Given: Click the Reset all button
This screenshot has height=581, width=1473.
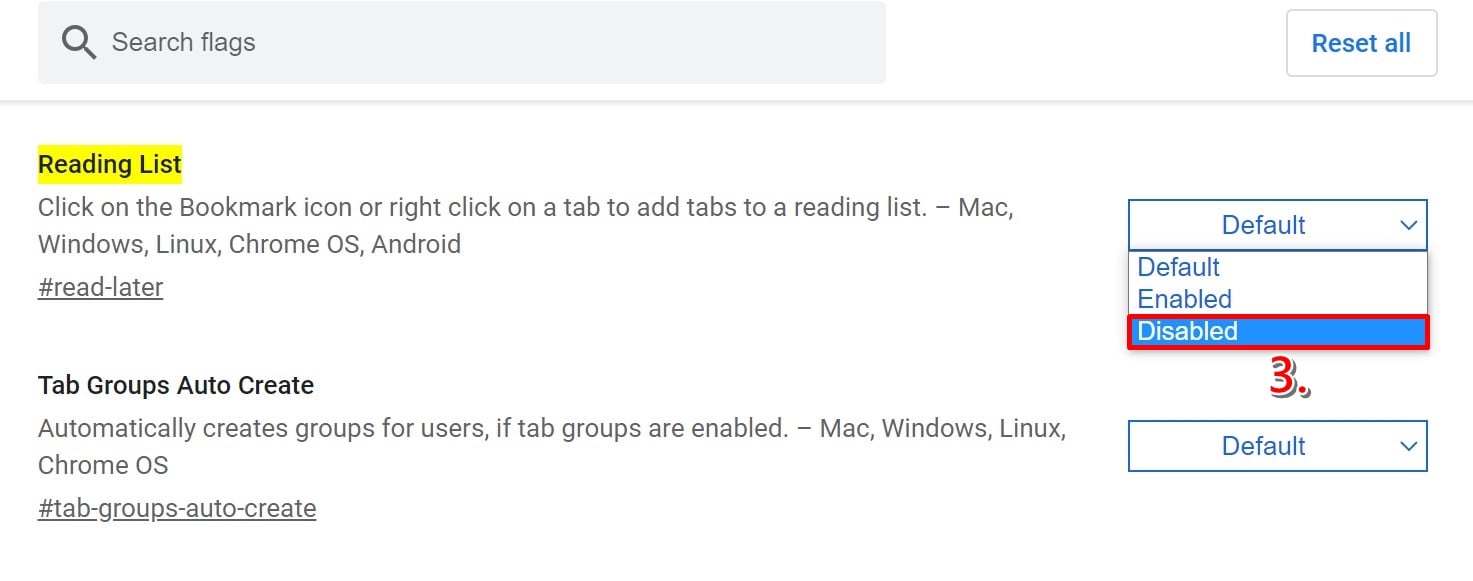Looking at the screenshot, I should click(1361, 43).
